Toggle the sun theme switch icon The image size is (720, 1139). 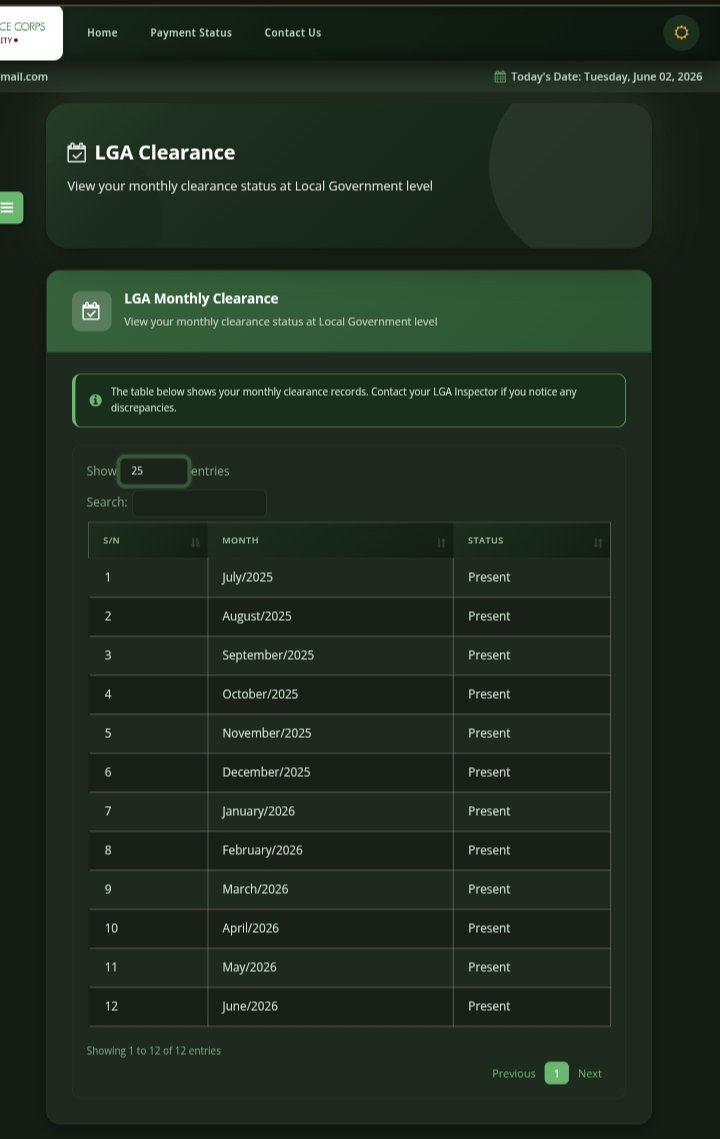(681, 33)
